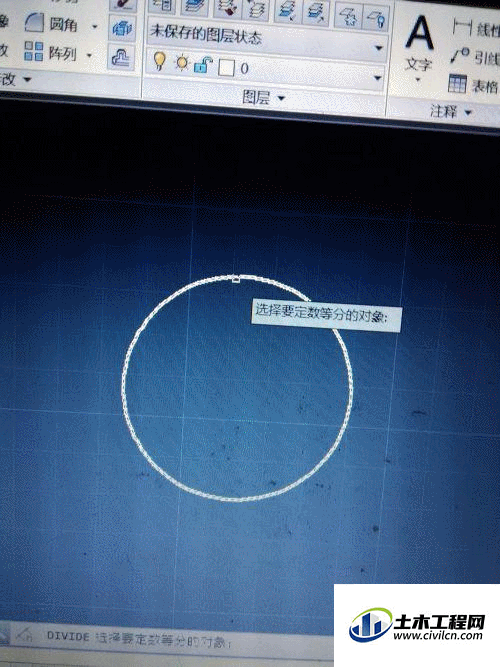Expand the 修改 panel arrow
This screenshot has width=500, height=667.
27,79
